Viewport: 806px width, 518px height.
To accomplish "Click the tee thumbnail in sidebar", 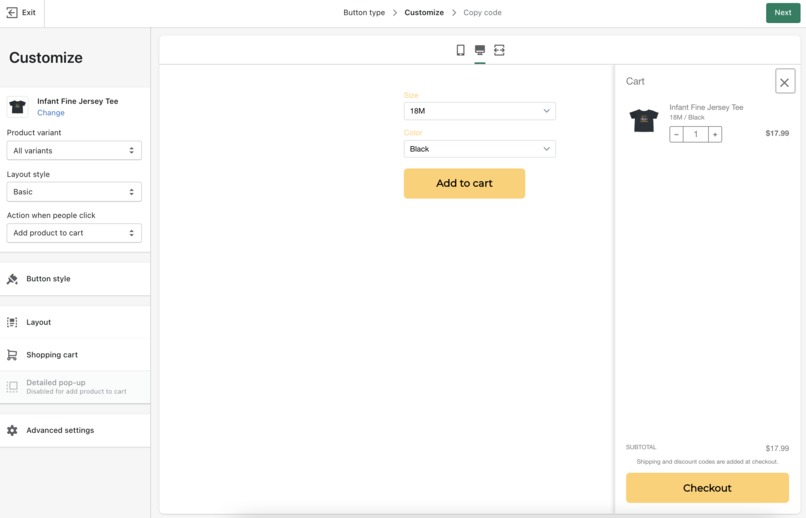I will [17, 107].
